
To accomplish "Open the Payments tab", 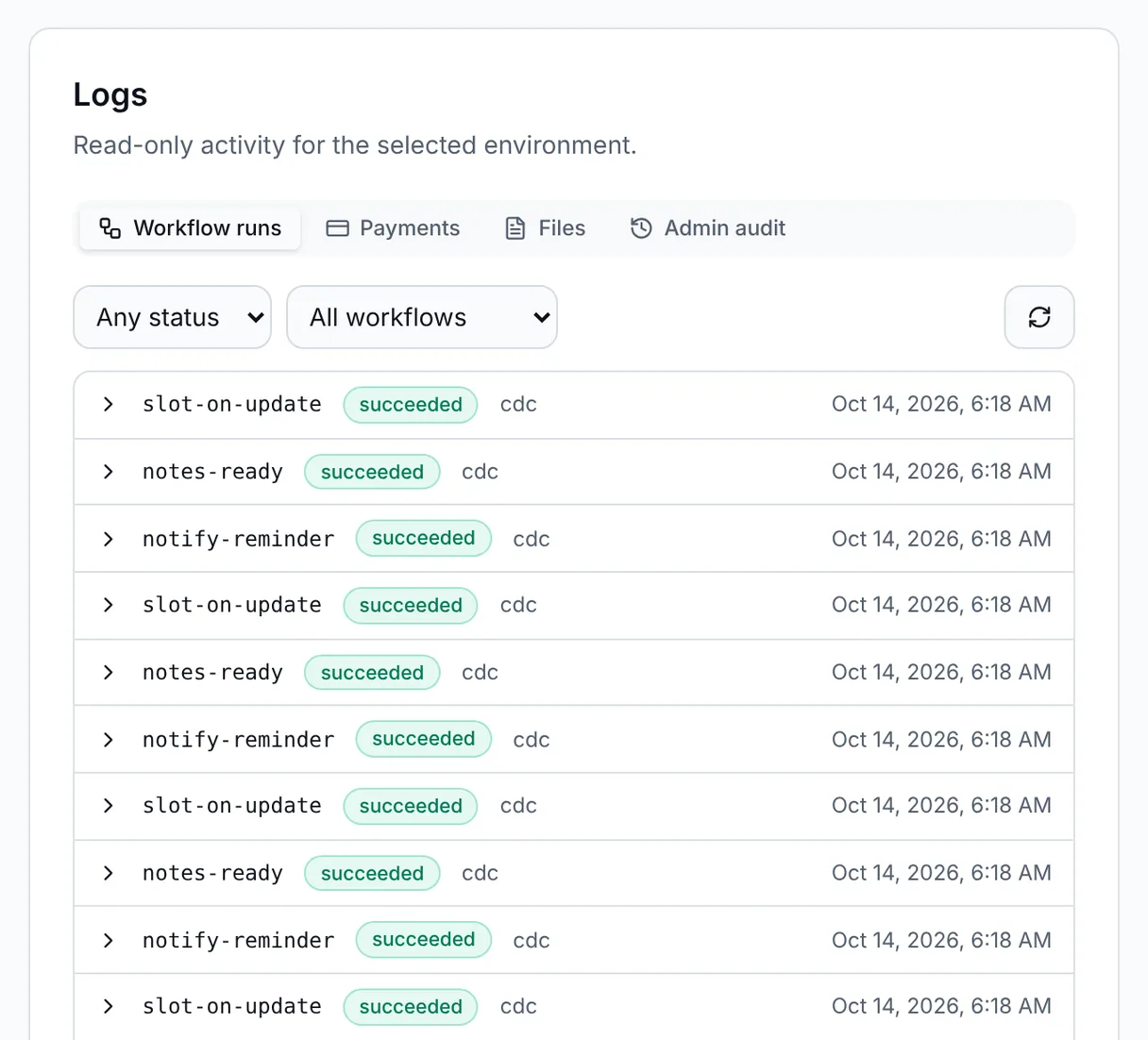I will tap(393, 228).
